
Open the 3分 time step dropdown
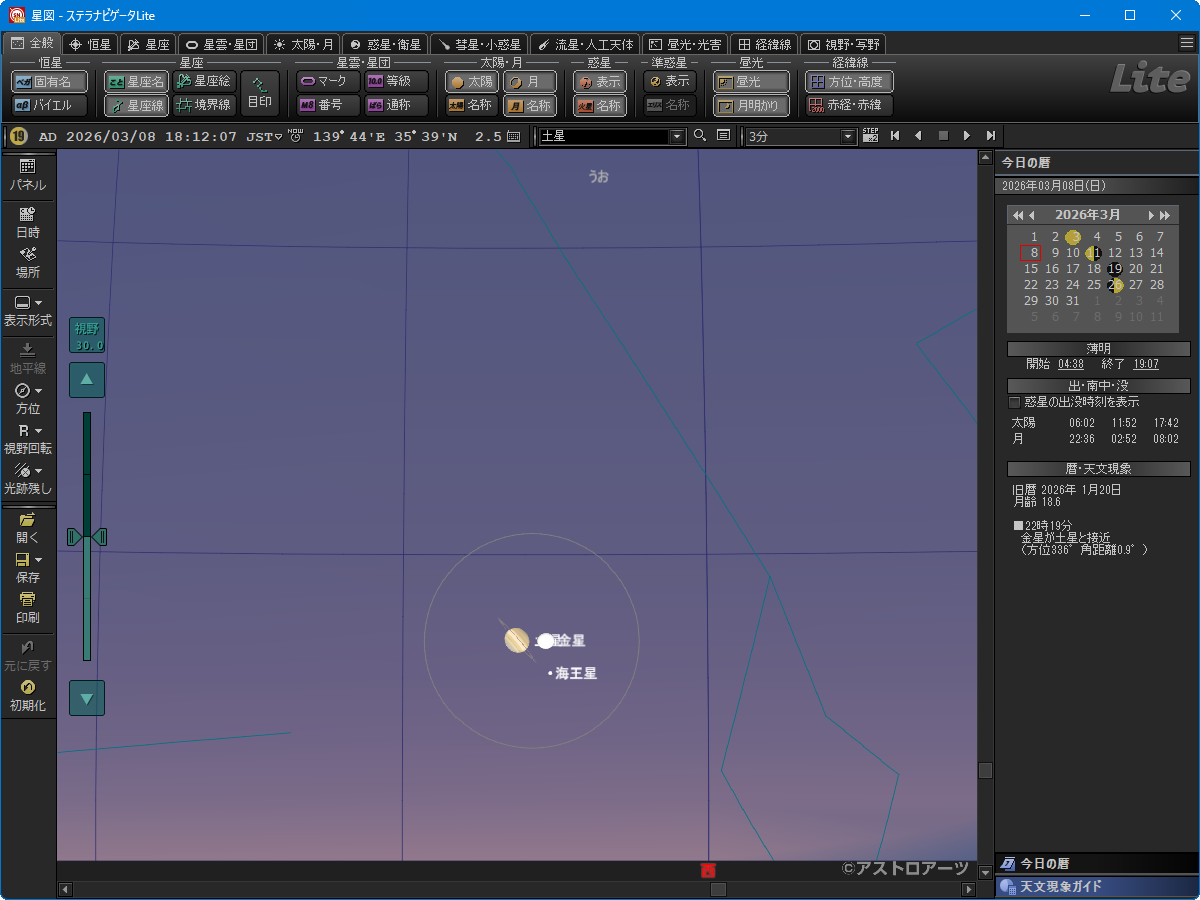point(849,137)
